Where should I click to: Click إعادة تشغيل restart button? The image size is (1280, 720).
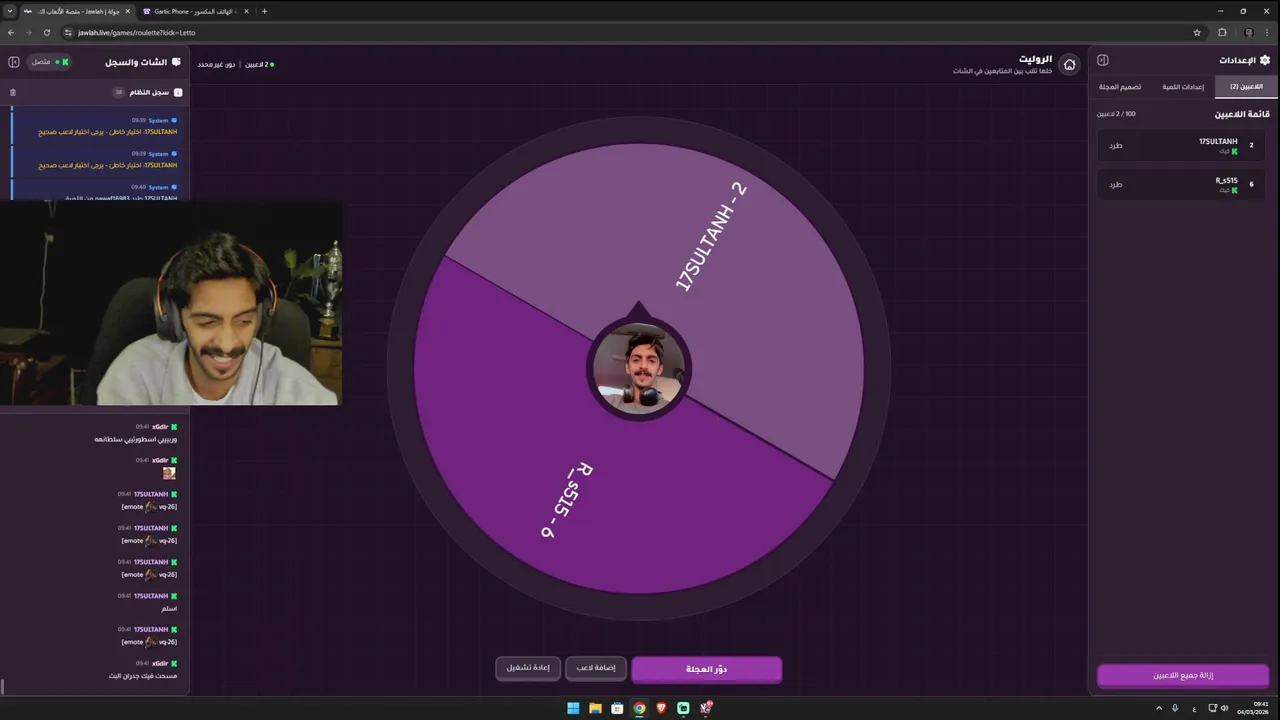pyautogui.click(x=528, y=668)
